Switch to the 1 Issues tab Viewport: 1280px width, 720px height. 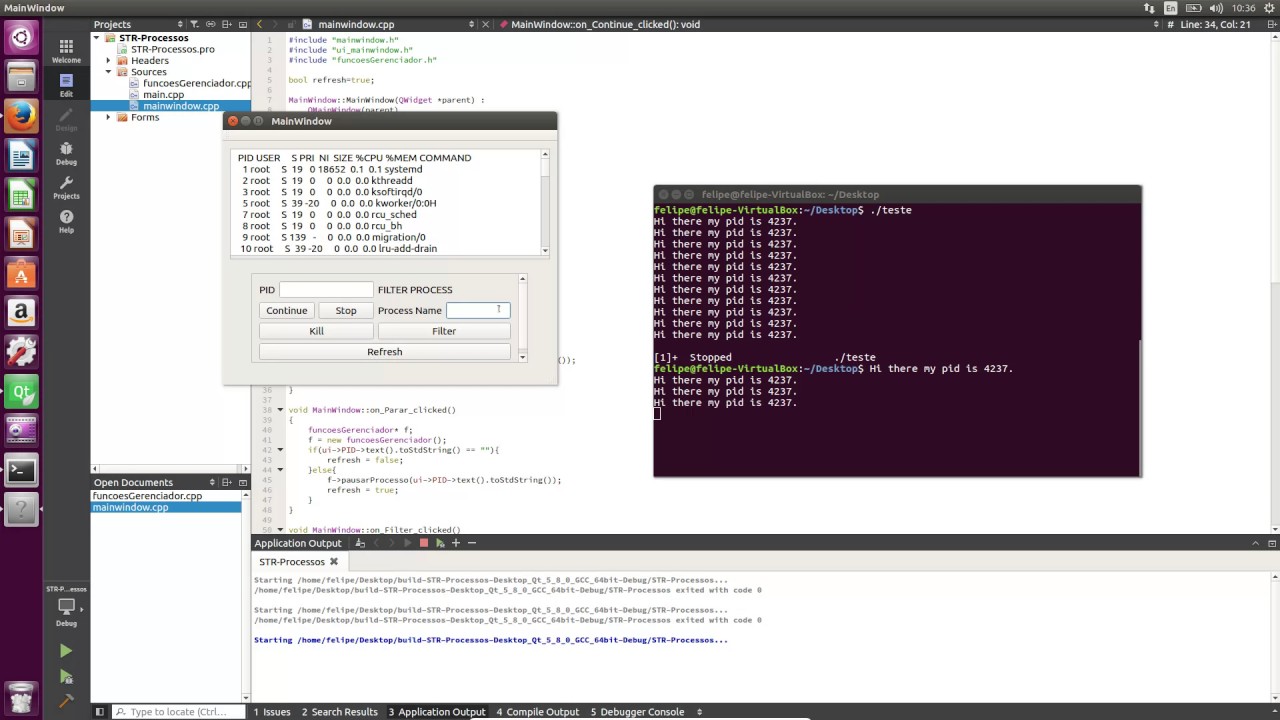click(x=272, y=712)
